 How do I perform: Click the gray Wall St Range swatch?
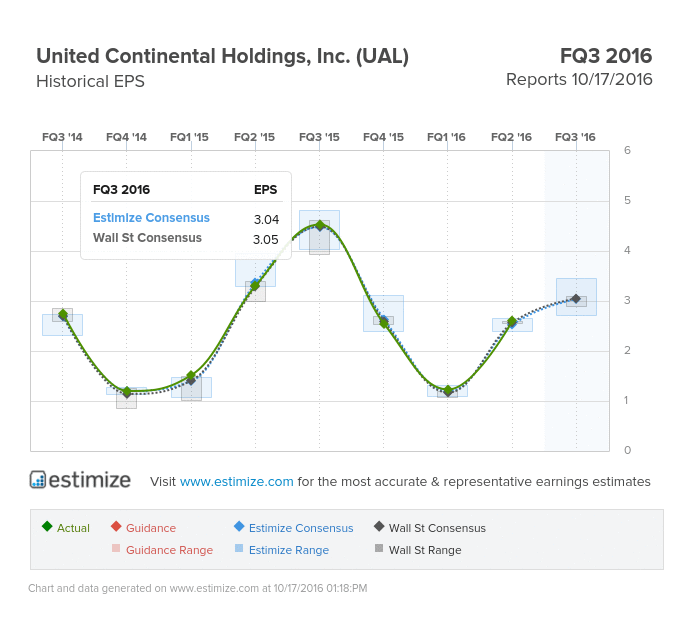point(379,548)
